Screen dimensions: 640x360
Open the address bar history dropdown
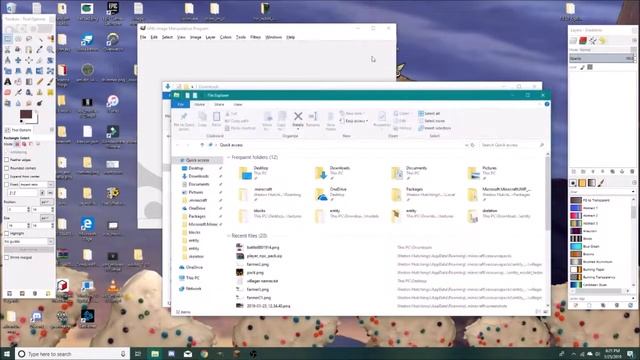click(x=466, y=145)
